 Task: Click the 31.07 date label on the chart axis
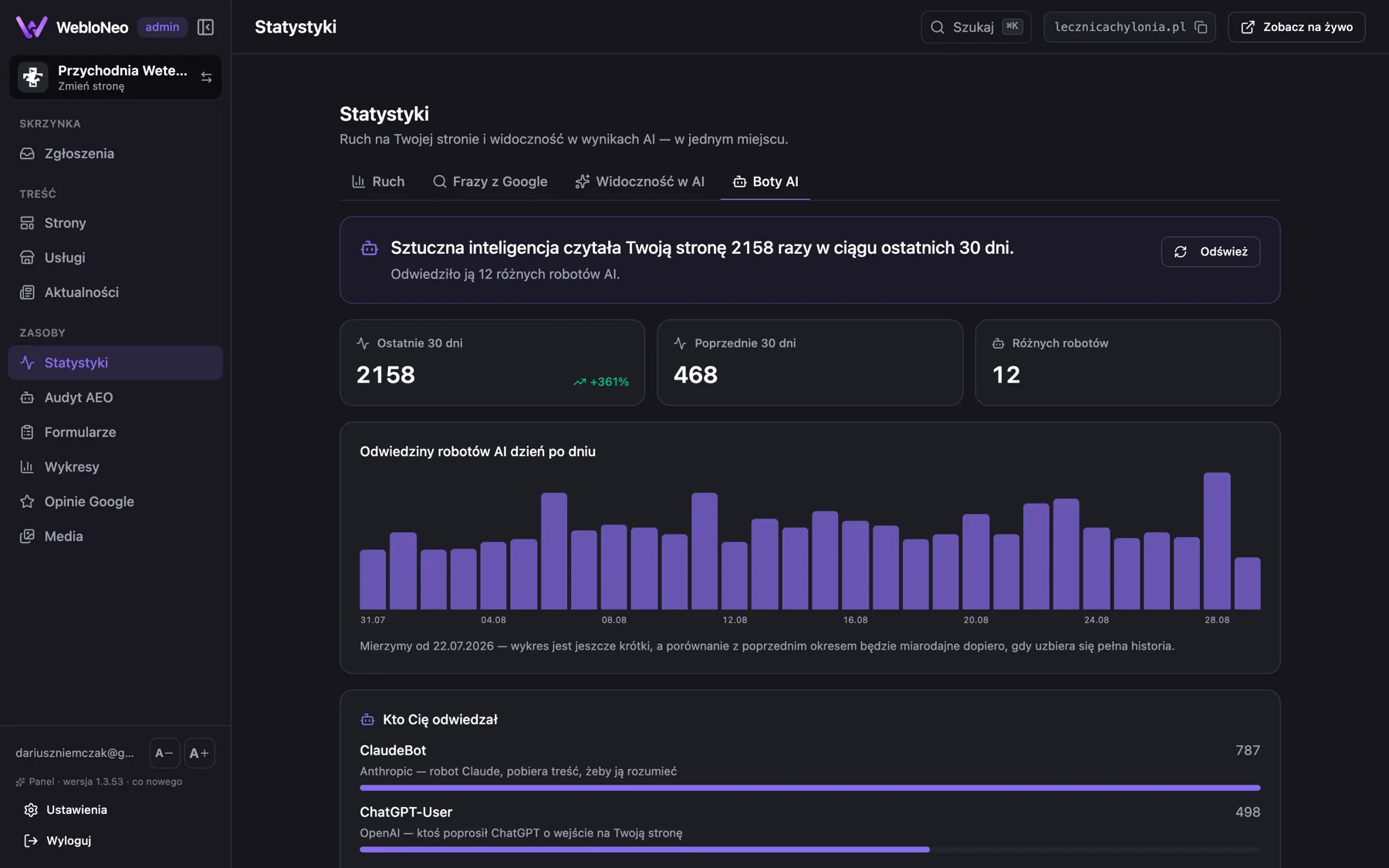click(373, 620)
